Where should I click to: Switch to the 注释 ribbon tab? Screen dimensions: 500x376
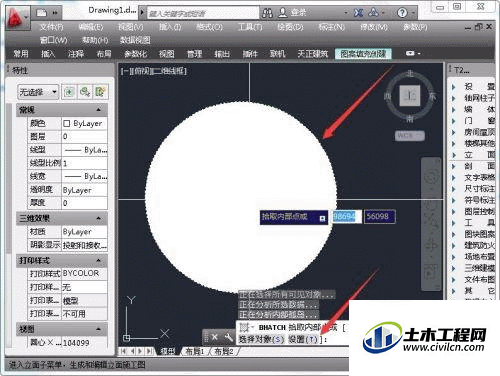coord(76,54)
